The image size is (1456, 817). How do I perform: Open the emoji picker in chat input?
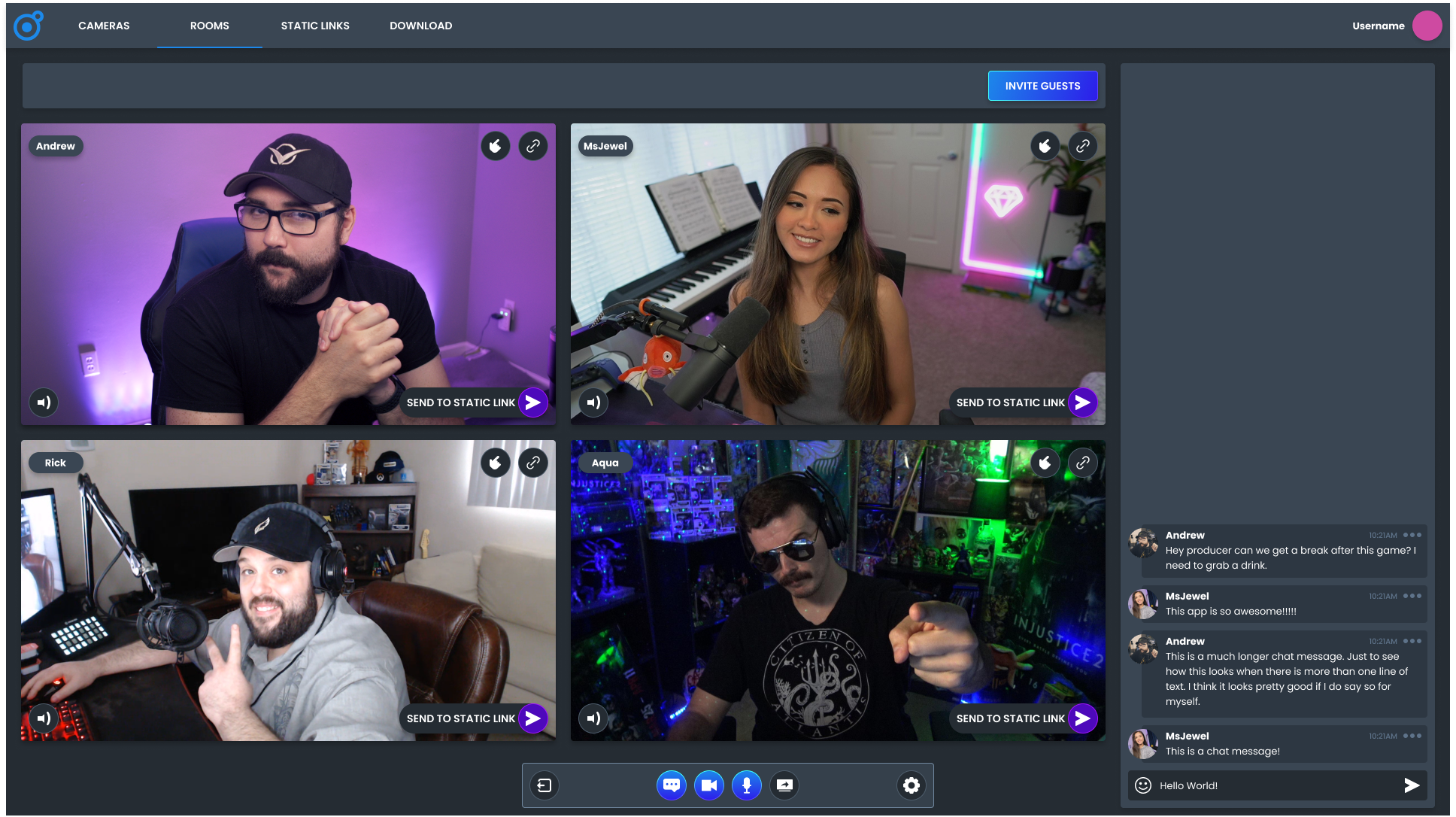click(x=1142, y=785)
